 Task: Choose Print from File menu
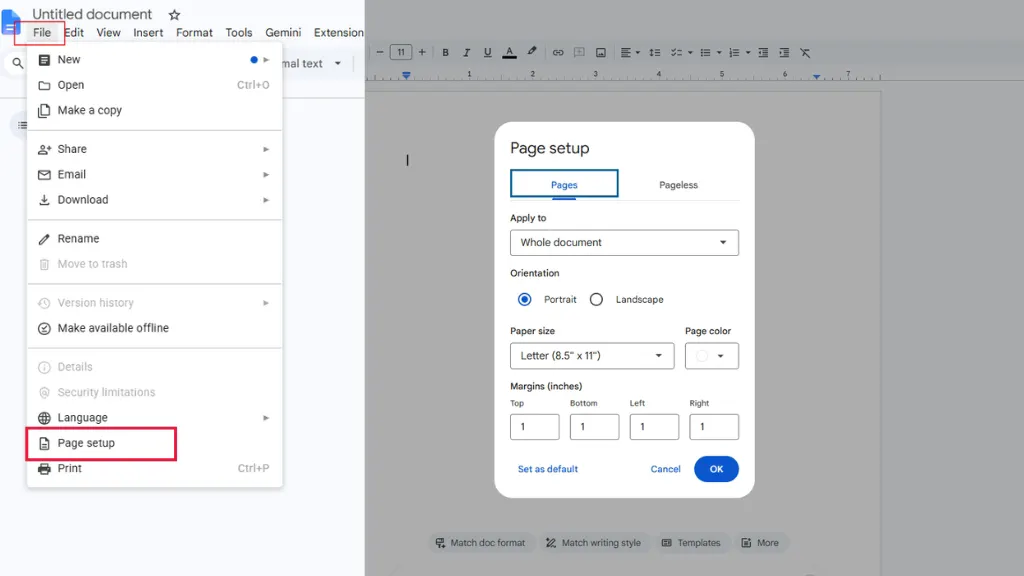tap(154, 468)
